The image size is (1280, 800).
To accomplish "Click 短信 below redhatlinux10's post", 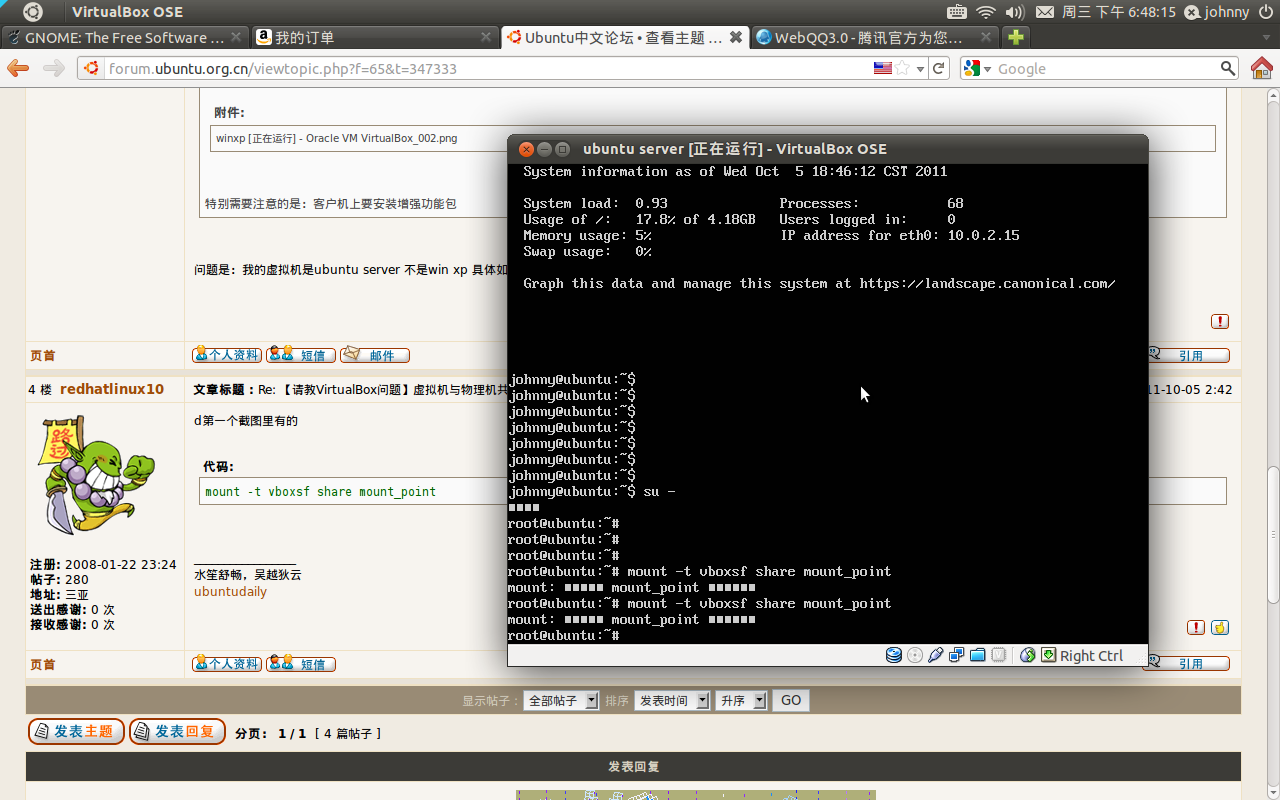I will (x=301, y=664).
